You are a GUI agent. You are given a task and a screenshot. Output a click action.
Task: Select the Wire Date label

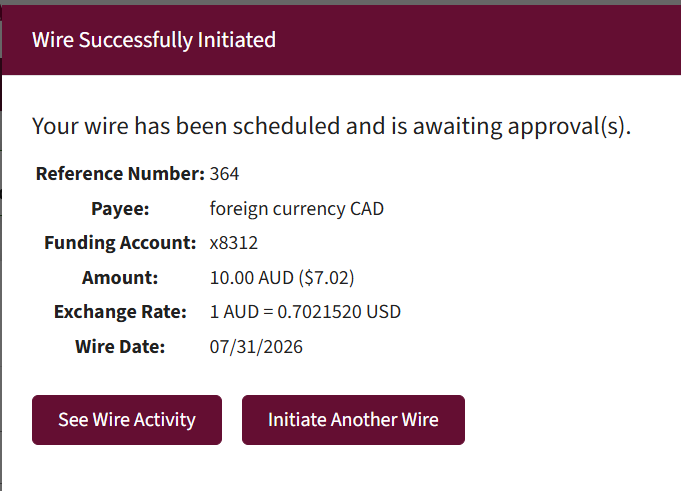[120, 346]
